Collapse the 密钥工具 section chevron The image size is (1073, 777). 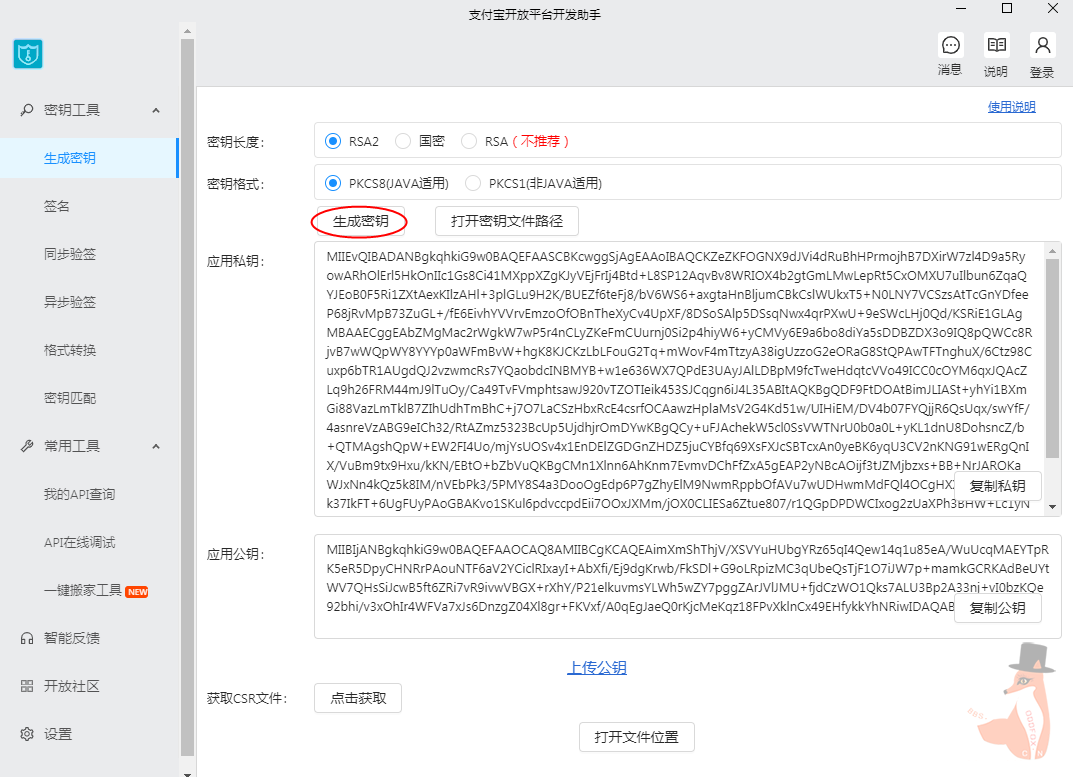pos(156,110)
